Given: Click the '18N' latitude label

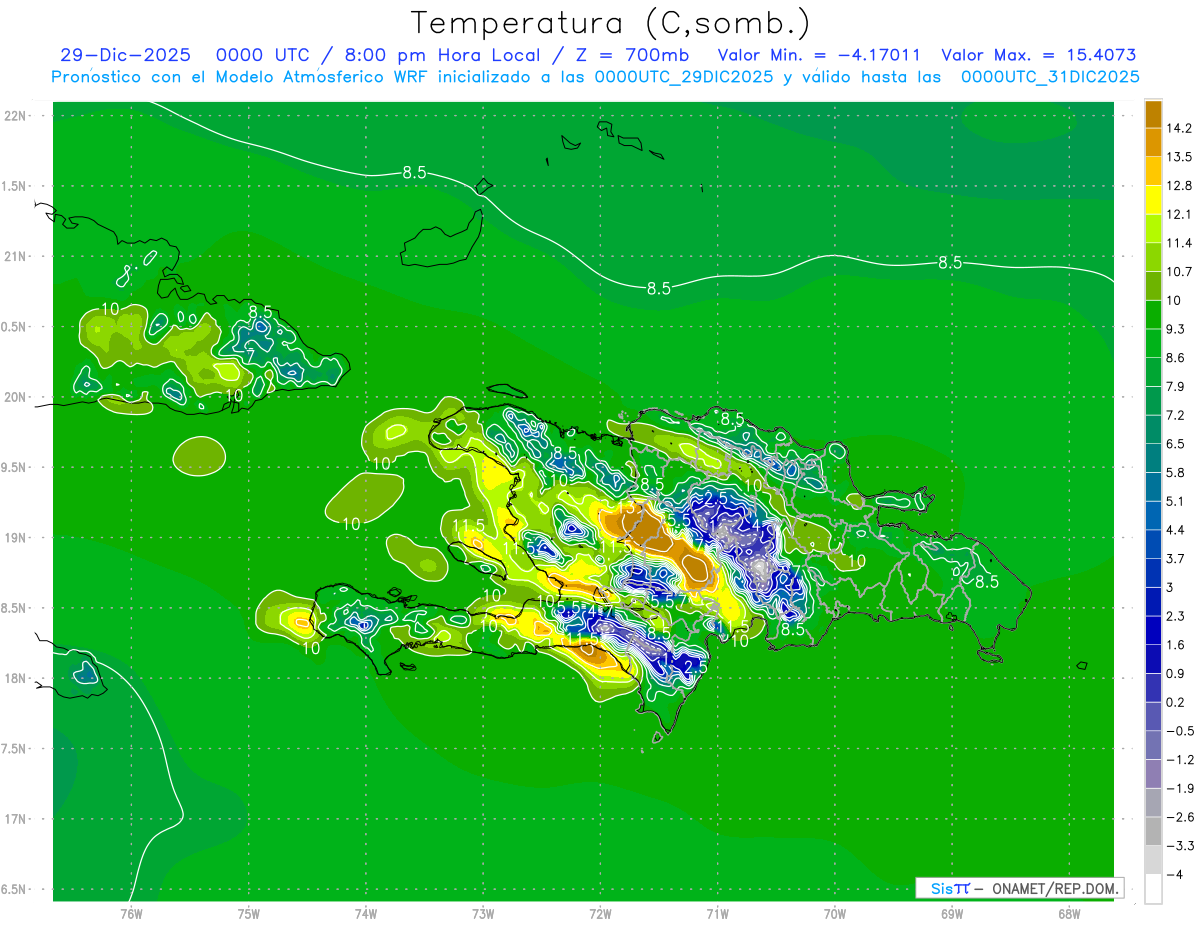Looking at the screenshot, I should [x=16, y=678].
